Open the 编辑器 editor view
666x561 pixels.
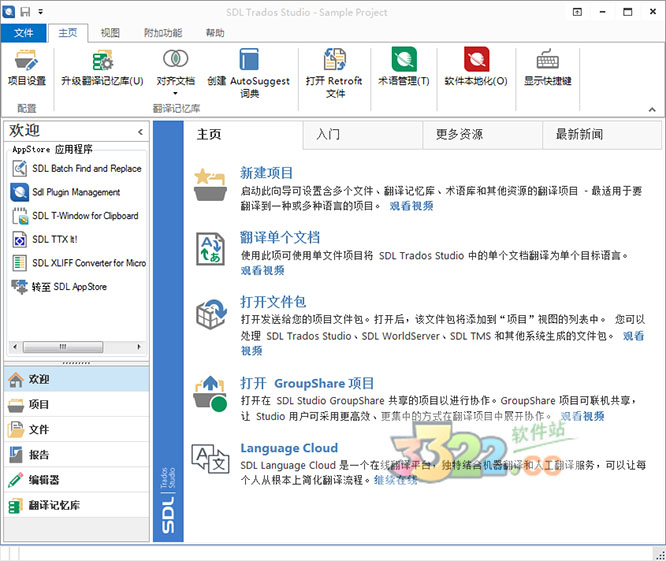(76, 480)
